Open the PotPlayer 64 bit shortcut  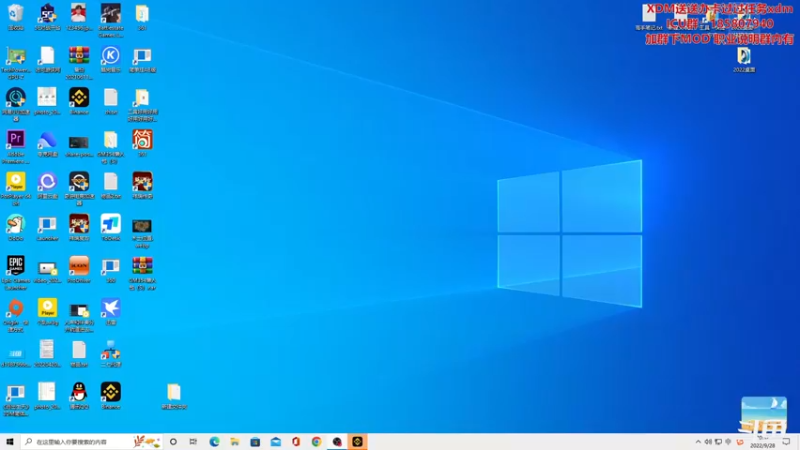tap(16, 182)
